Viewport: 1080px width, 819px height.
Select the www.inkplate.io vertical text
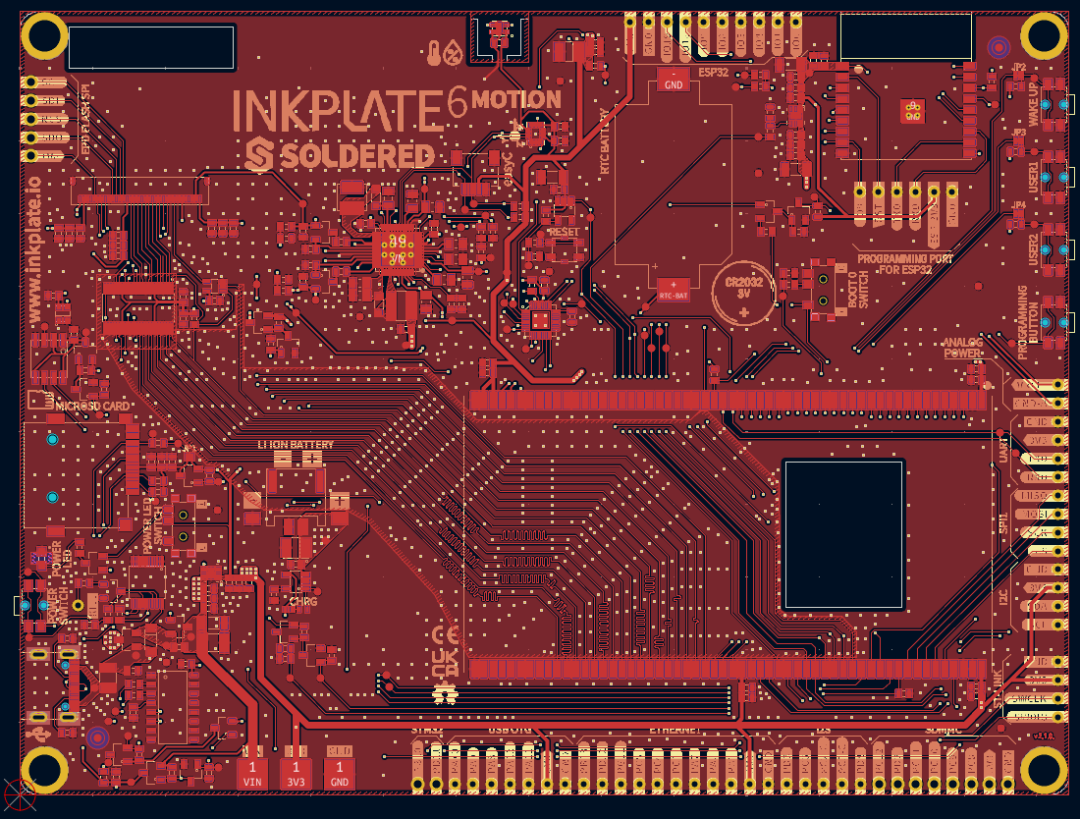34,249
